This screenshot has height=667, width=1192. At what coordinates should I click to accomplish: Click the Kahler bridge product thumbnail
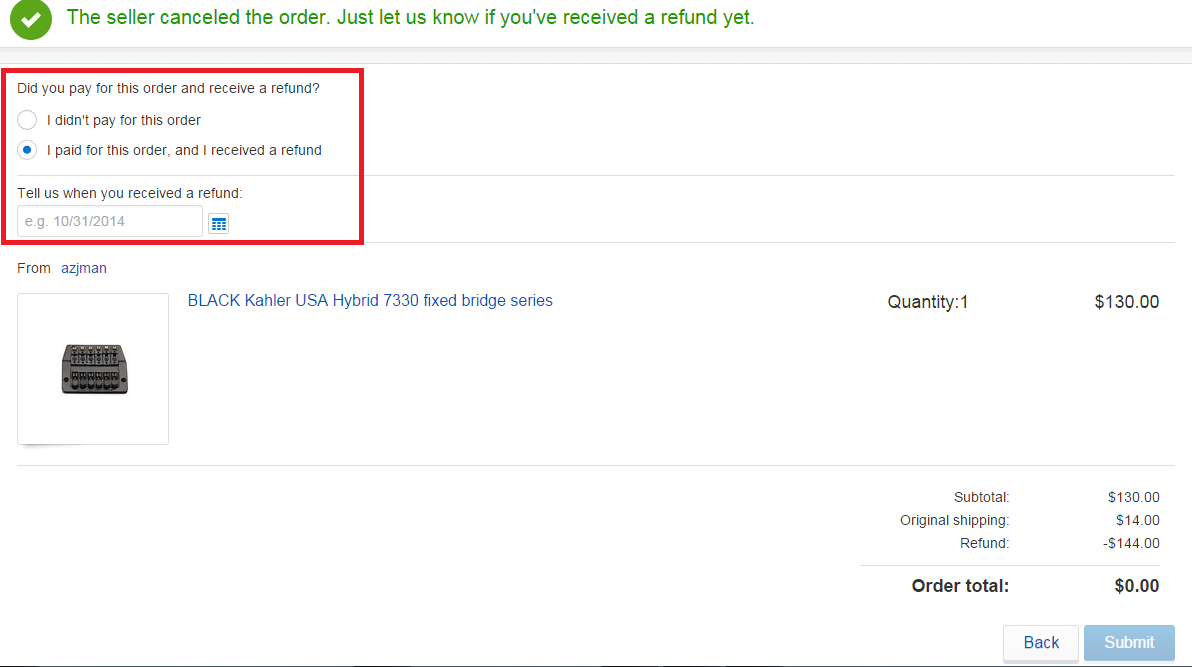(x=94, y=369)
